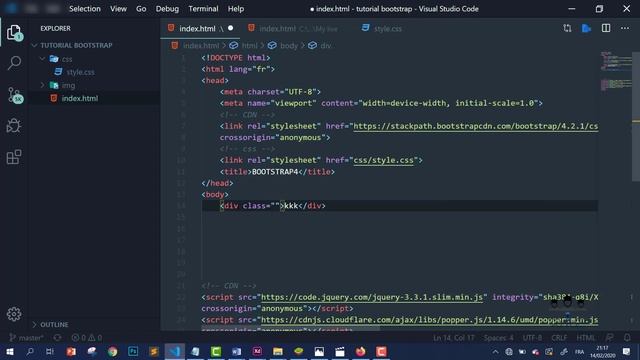Open File Explorer from the taskbar
The width and height of the screenshot is (640, 360).
[278, 351]
